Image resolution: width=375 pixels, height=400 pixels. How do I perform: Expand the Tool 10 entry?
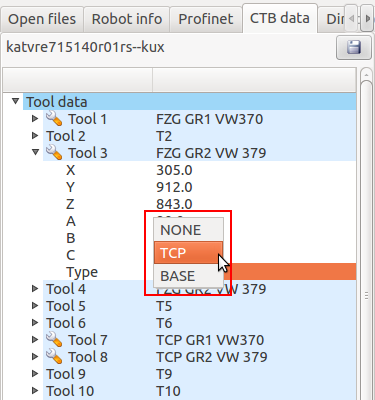coord(35,390)
